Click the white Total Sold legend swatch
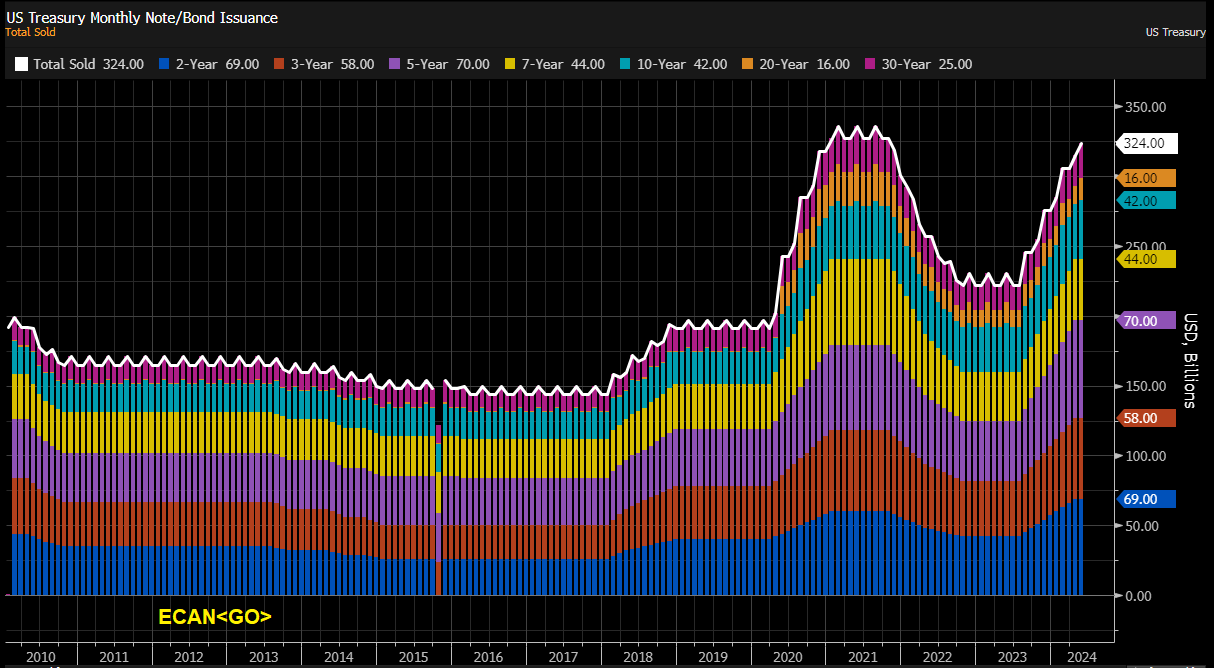 click(22, 64)
